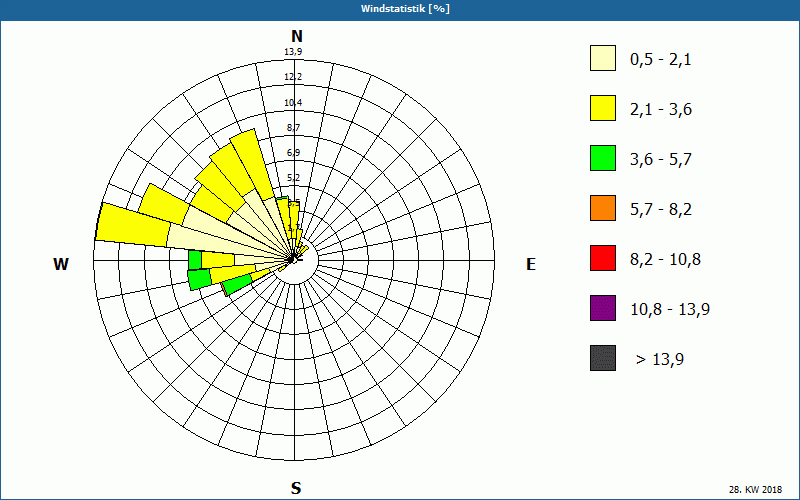Click the legend label '5,7 - 8,2'
The height and width of the screenshot is (500, 800).
[661, 210]
